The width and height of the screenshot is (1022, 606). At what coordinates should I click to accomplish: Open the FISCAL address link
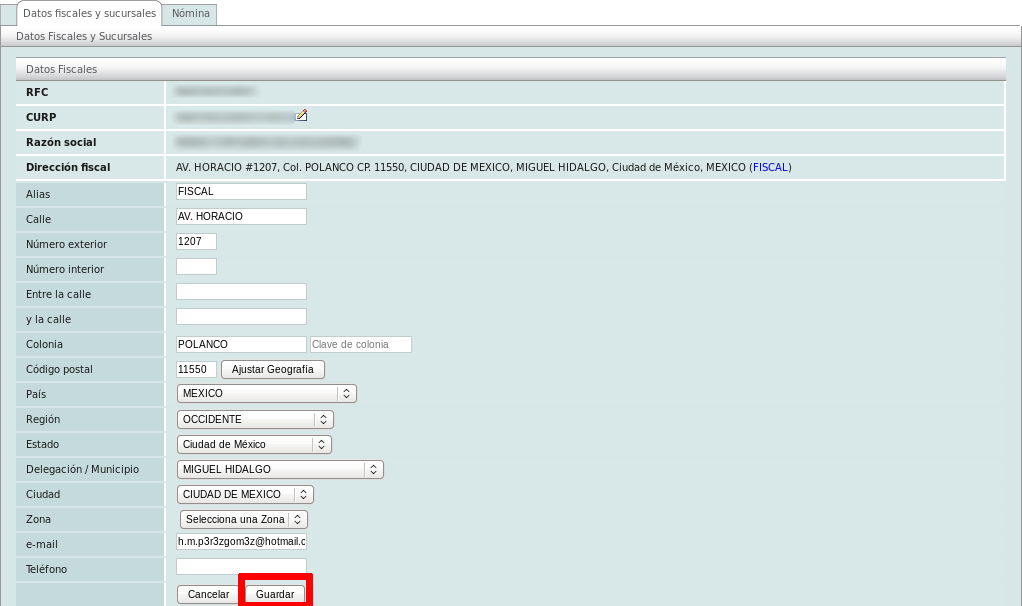click(770, 167)
